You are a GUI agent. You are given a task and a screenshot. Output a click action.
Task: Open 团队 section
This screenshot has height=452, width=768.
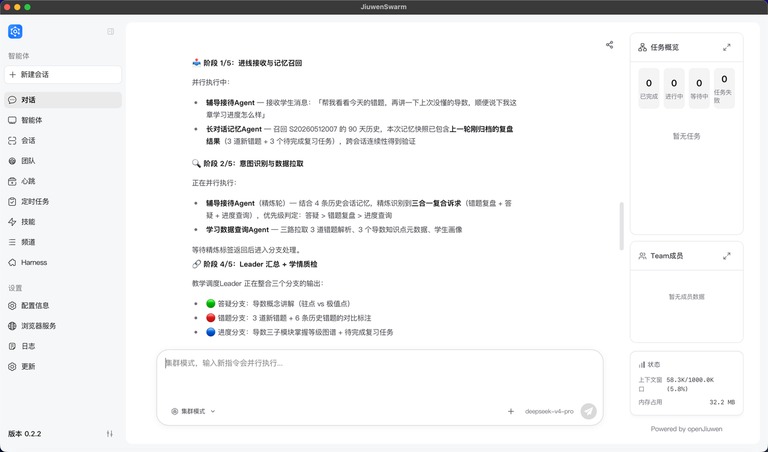click(63, 161)
